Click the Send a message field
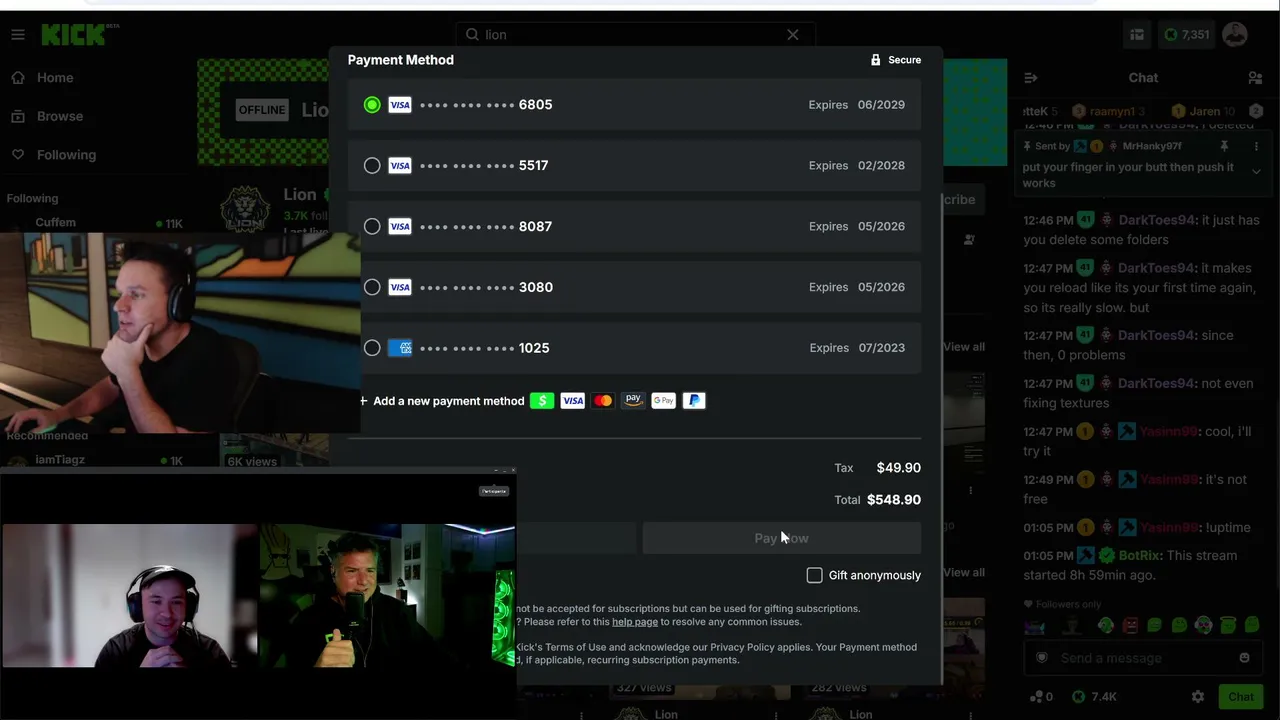 point(1142,658)
